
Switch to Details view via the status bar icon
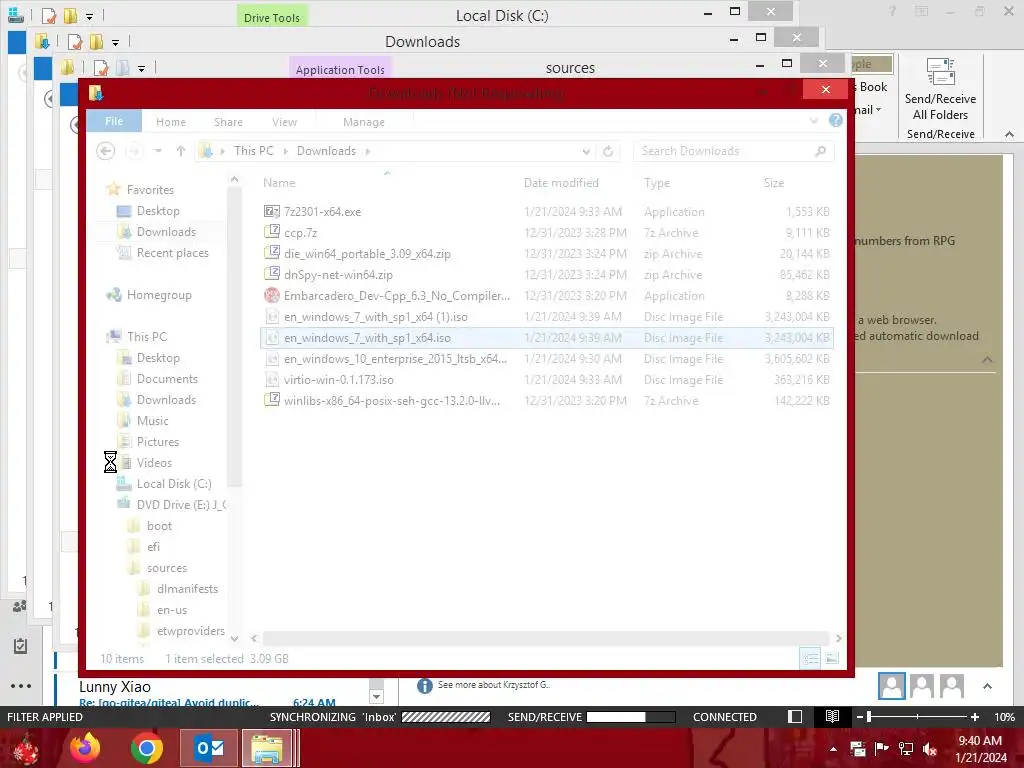click(810, 658)
